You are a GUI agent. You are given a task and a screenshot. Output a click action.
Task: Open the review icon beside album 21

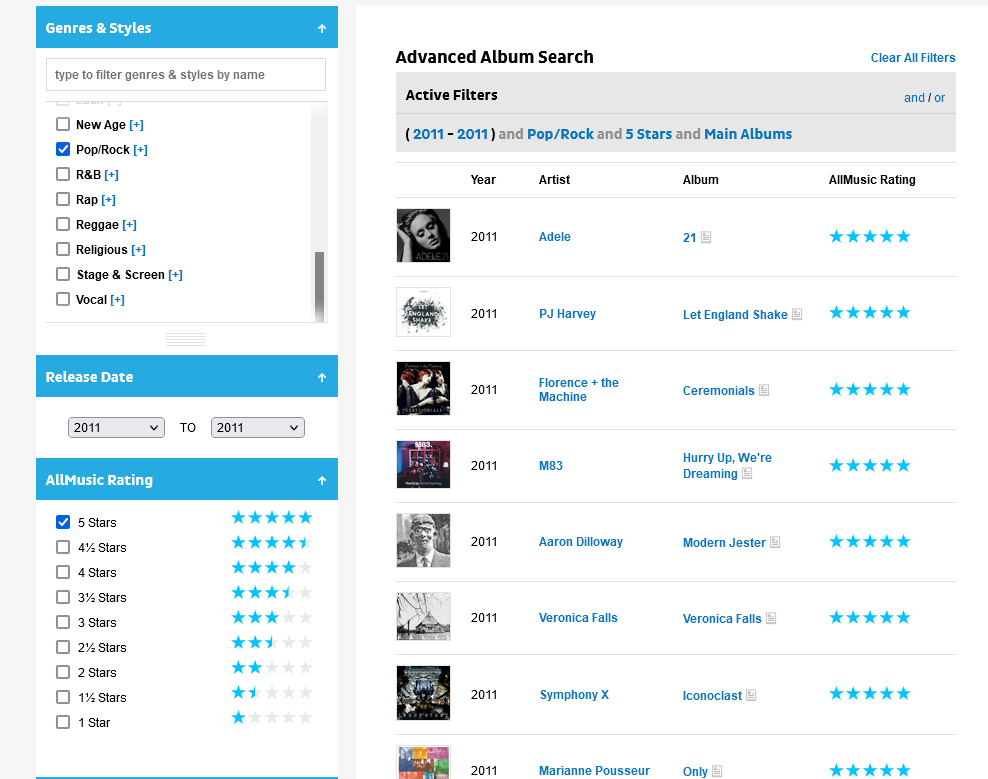706,238
